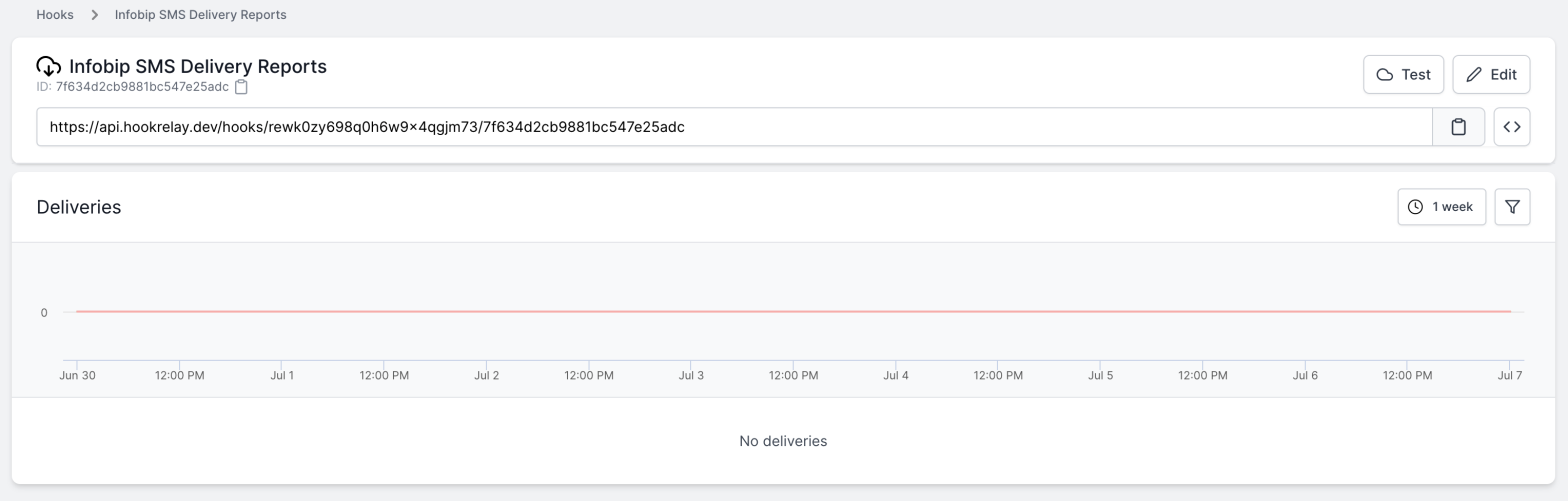Viewport: 1568px width, 501px height.
Task: Click the No deliveries message
Action: (x=783, y=441)
